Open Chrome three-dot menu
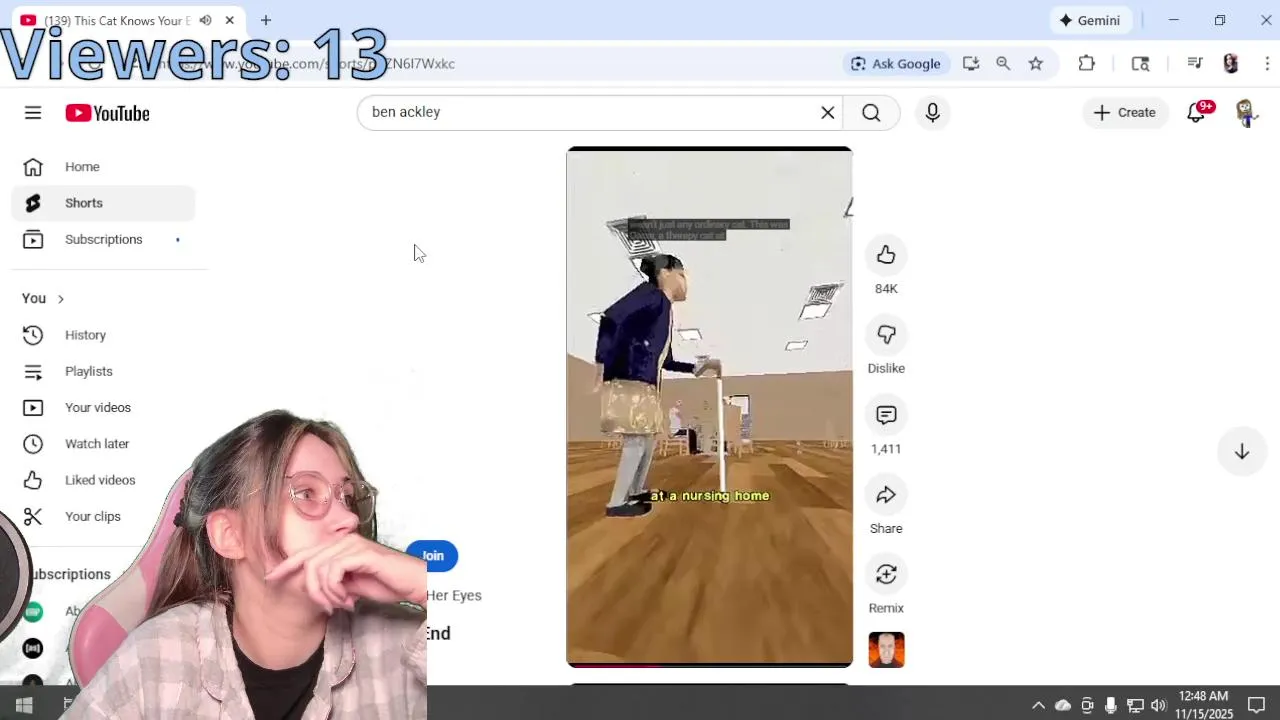The width and height of the screenshot is (1280, 720). (x=1268, y=64)
